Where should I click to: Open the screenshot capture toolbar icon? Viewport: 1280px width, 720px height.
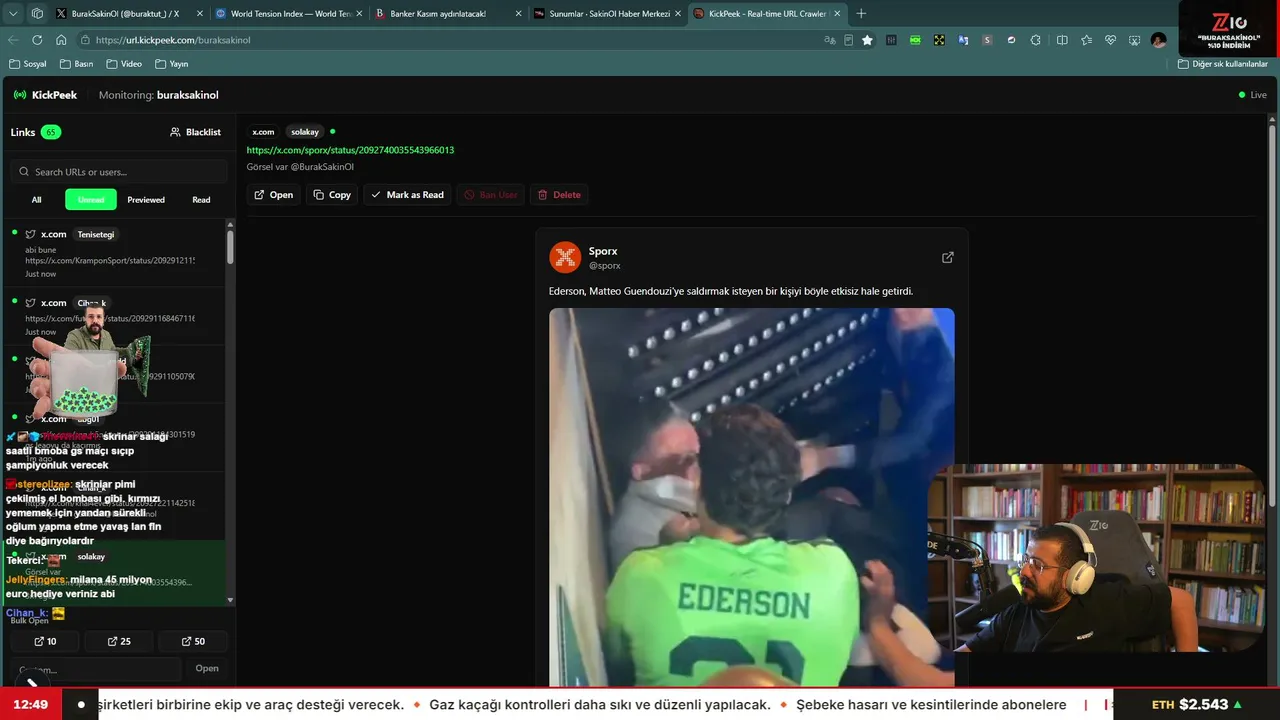pos(1134,40)
